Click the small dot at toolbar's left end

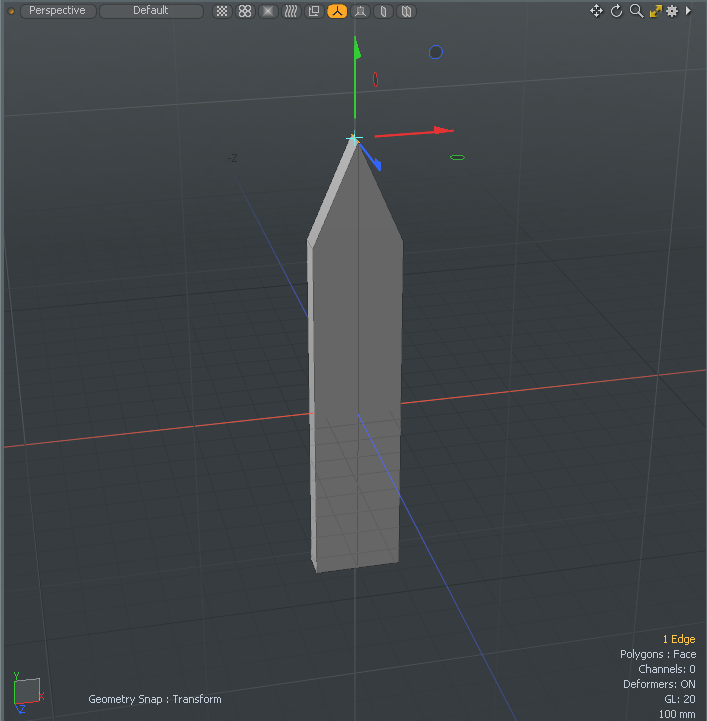point(11,11)
